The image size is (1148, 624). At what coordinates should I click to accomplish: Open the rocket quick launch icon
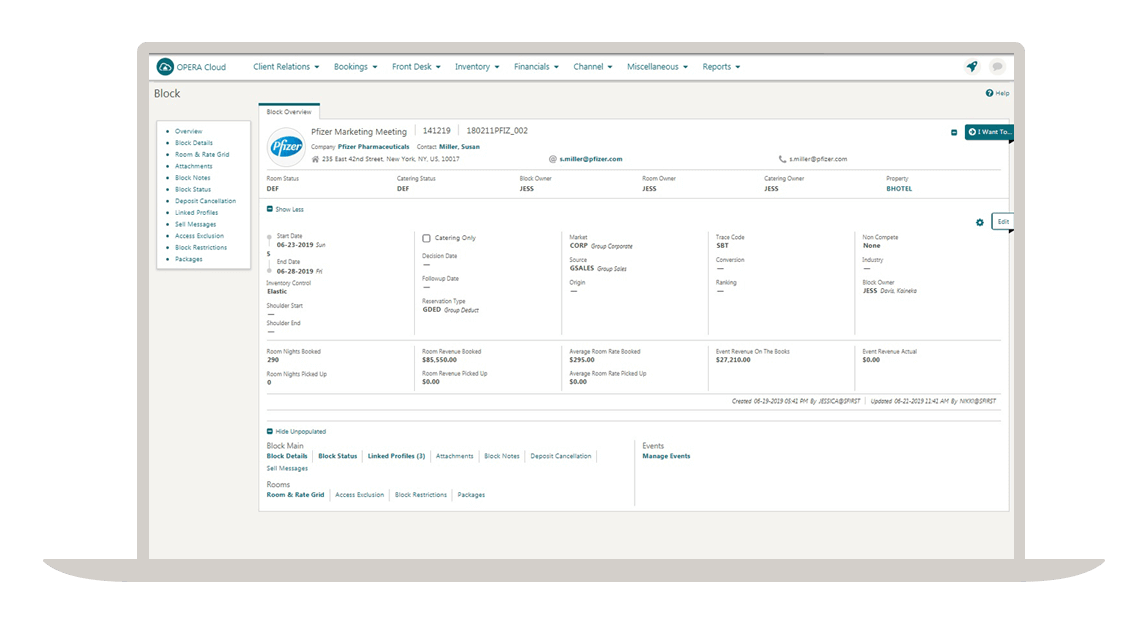coord(971,67)
